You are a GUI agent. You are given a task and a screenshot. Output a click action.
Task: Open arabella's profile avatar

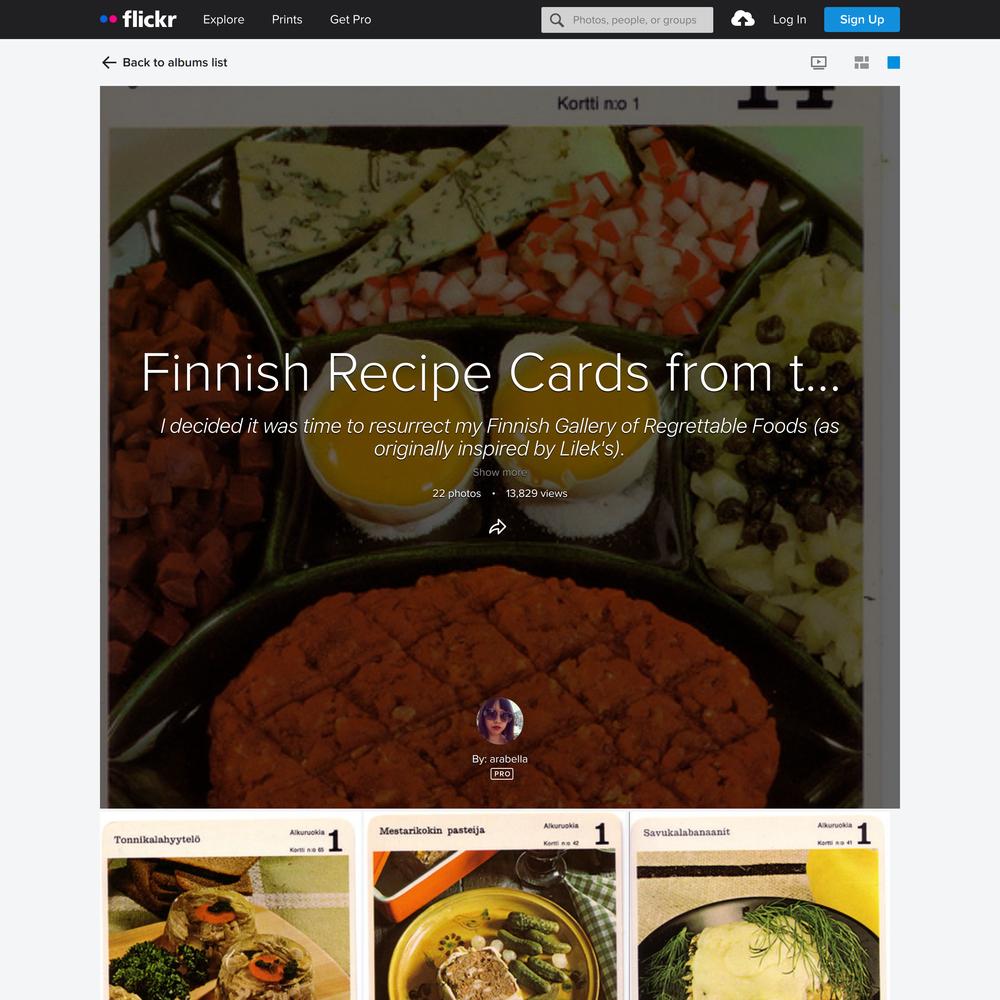click(x=500, y=721)
